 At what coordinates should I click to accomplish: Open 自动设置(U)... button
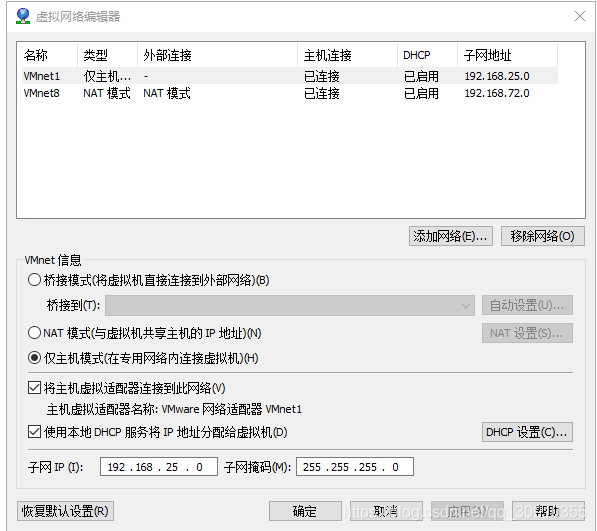[x=527, y=305]
